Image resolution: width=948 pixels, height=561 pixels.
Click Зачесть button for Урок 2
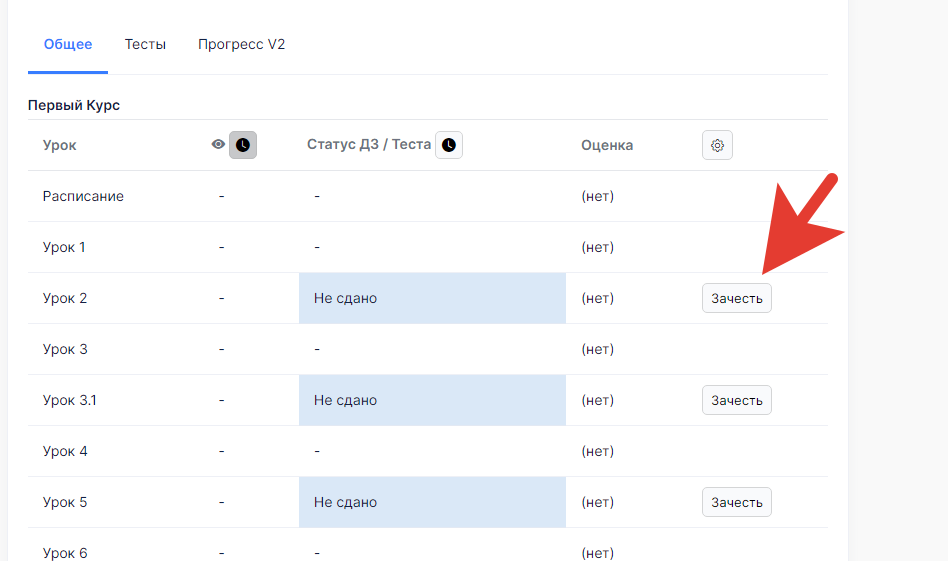(736, 298)
